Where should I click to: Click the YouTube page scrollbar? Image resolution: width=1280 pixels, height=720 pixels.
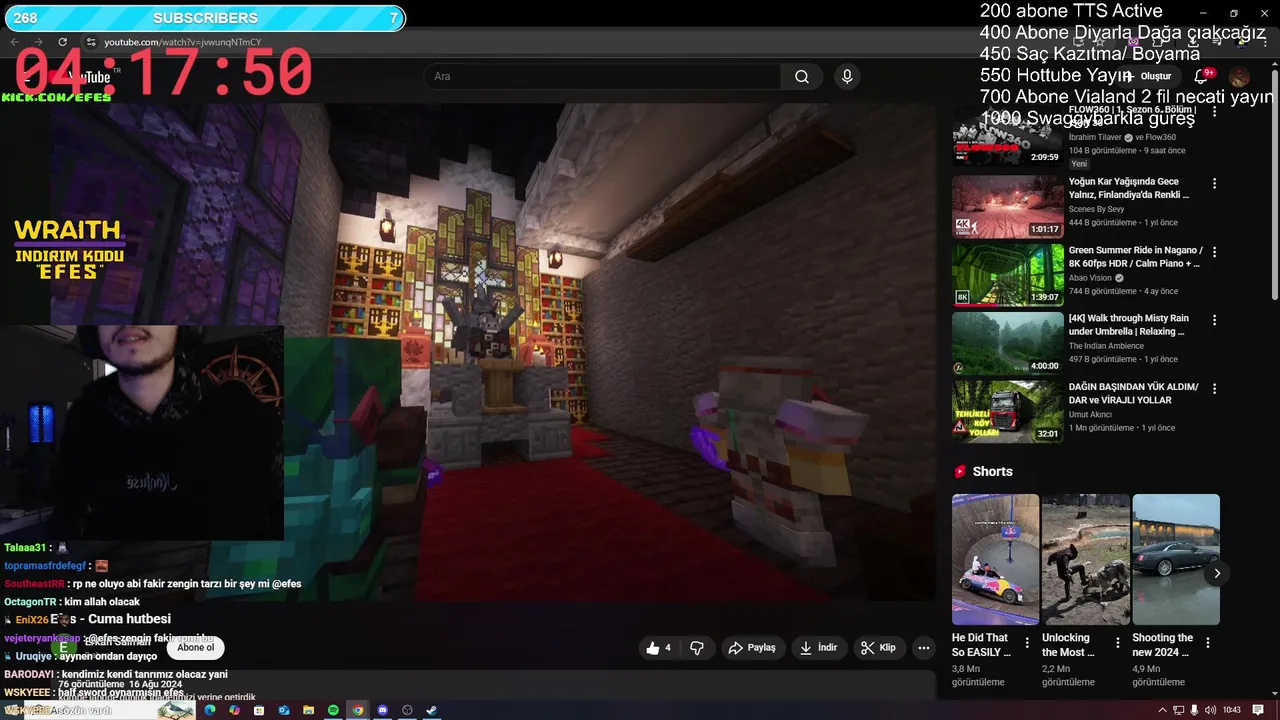pyautogui.click(x=1274, y=185)
